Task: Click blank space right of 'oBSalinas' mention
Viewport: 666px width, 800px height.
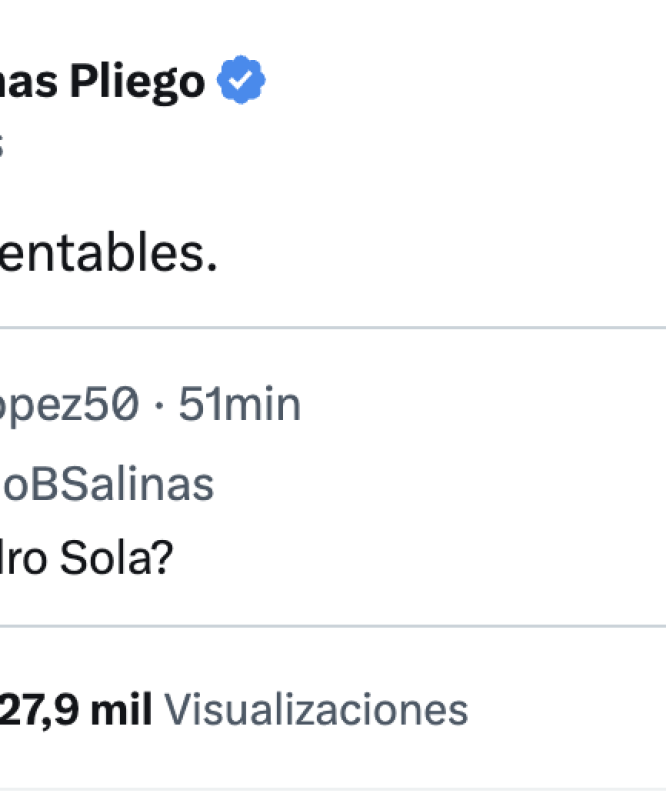Action: pyautogui.click(x=439, y=484)
